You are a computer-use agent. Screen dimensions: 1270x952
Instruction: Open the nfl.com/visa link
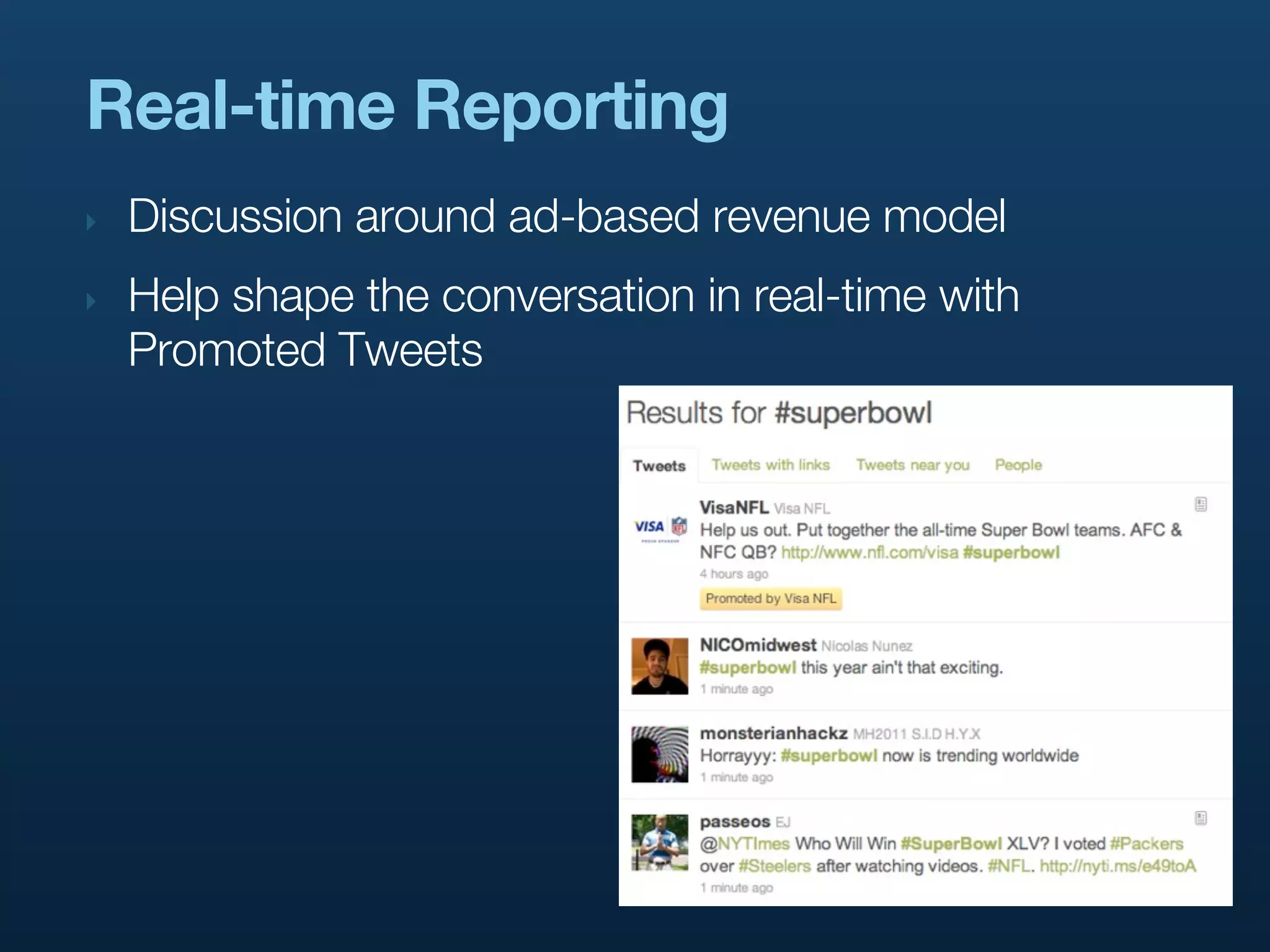coord(869,552)
